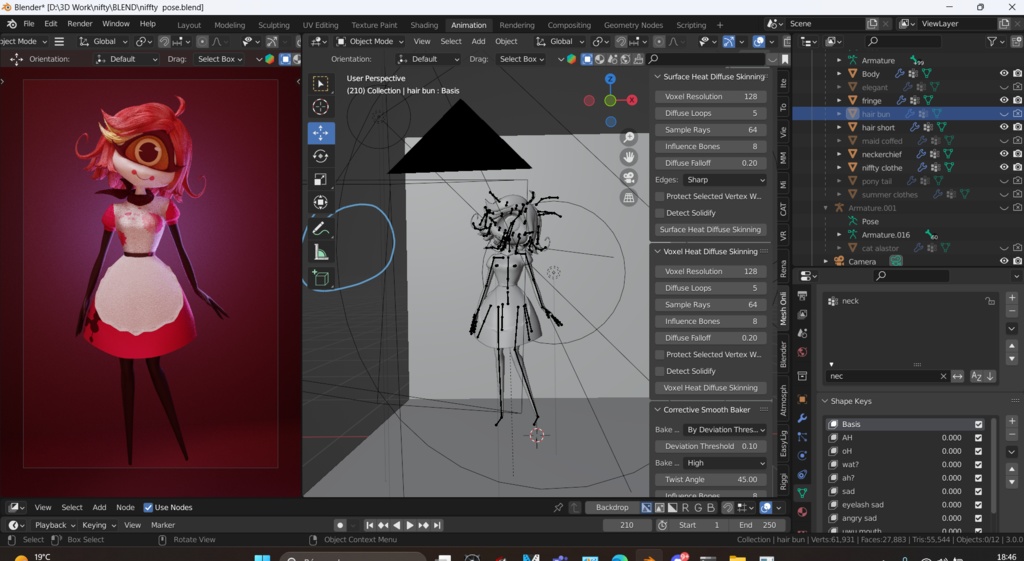Image resolution: width=1024 pixels, height=561 pixels.
Task: Enable Detect Solidify in Surface Heat panel
Action: coord(660,213)
